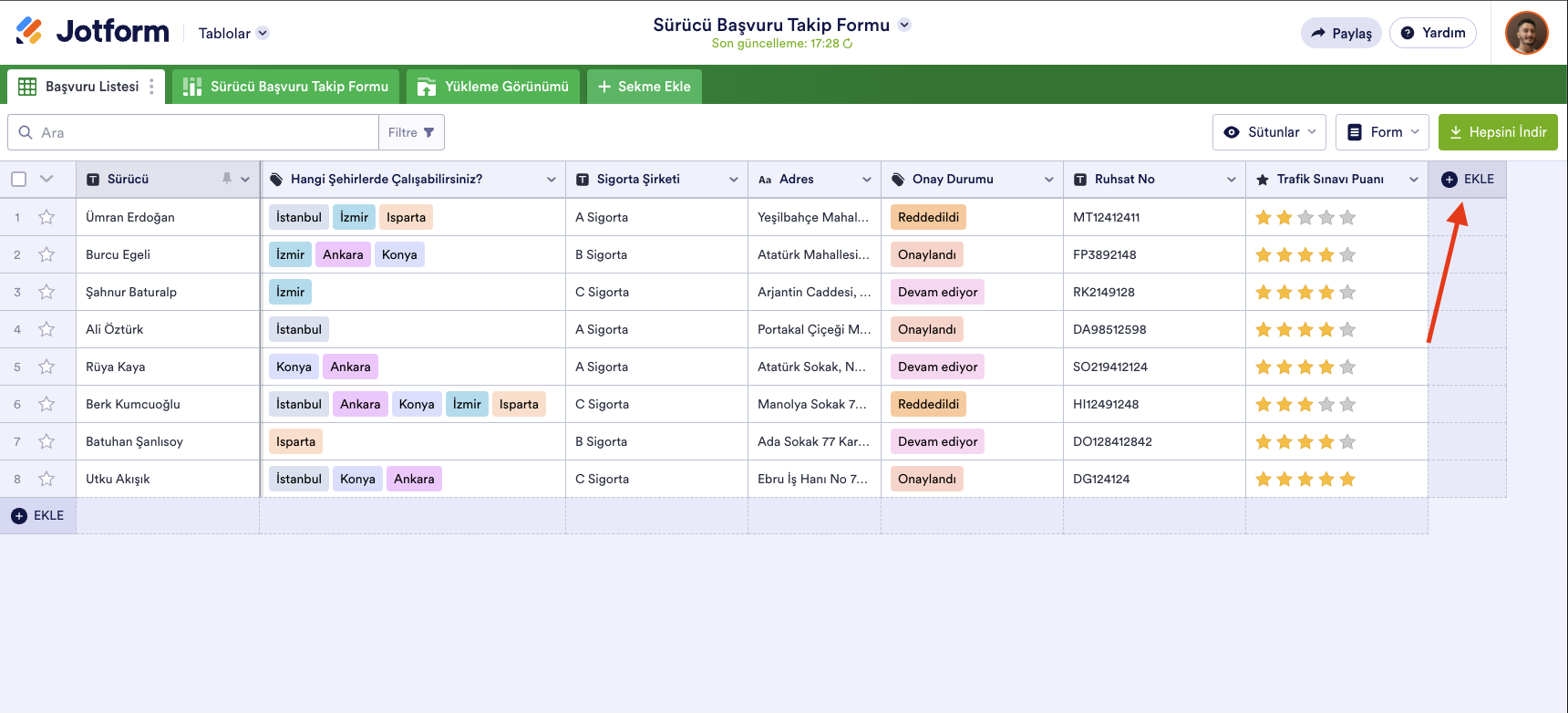Click the Hepsini İndir button
The image size is (1568, 713).
point(1498,132)
